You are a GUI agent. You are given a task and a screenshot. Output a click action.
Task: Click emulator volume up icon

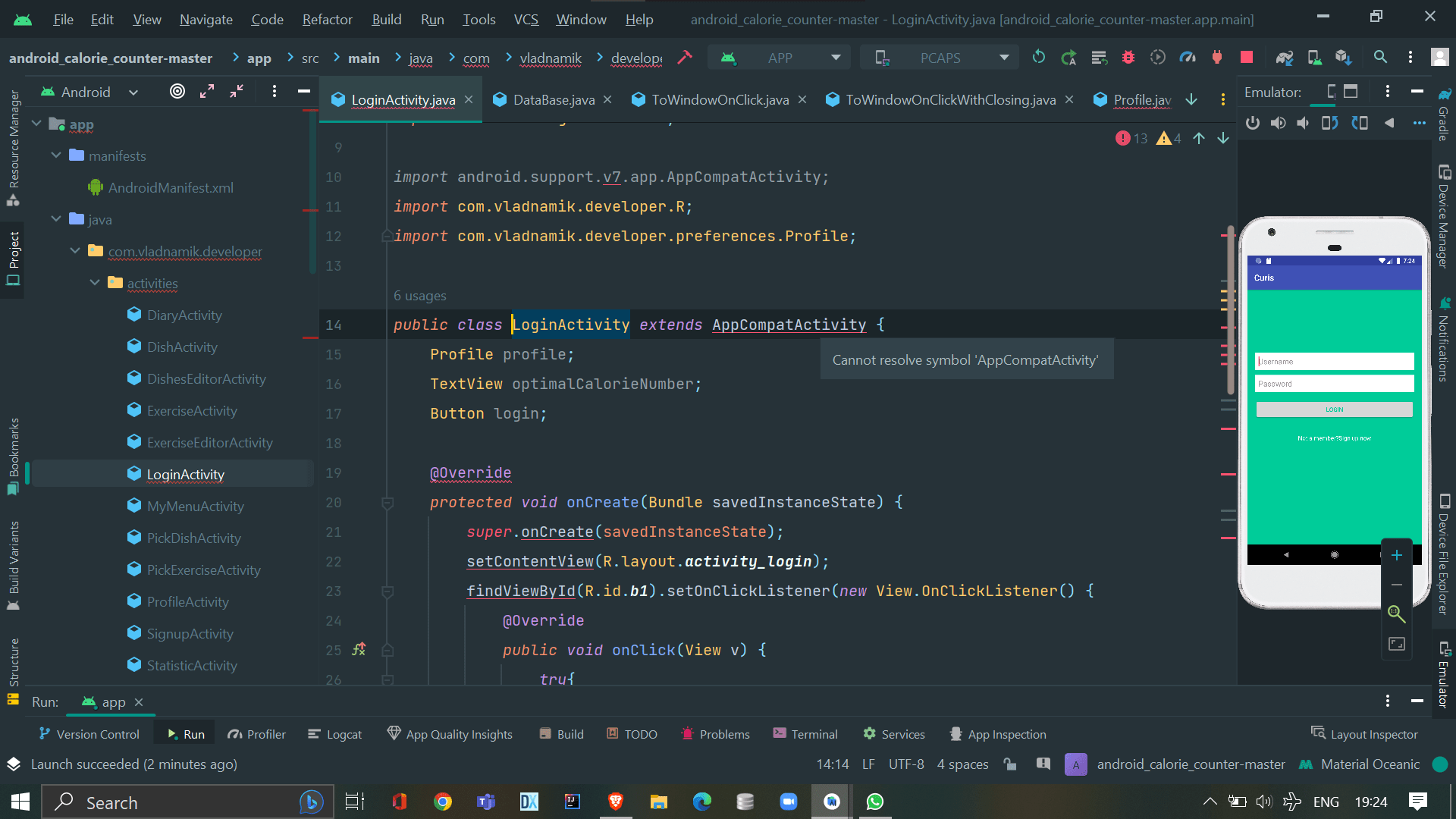[x=1279, y=123]
